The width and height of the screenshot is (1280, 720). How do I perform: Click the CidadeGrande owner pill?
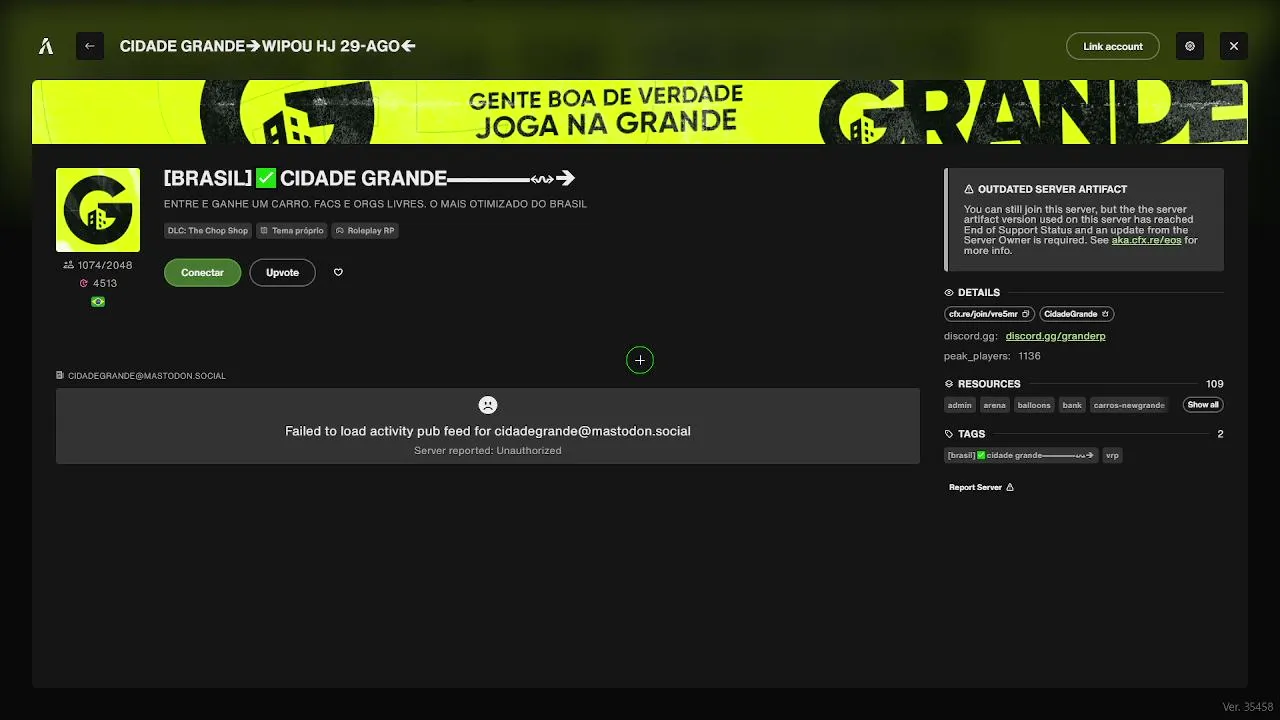pos(1077,314)
